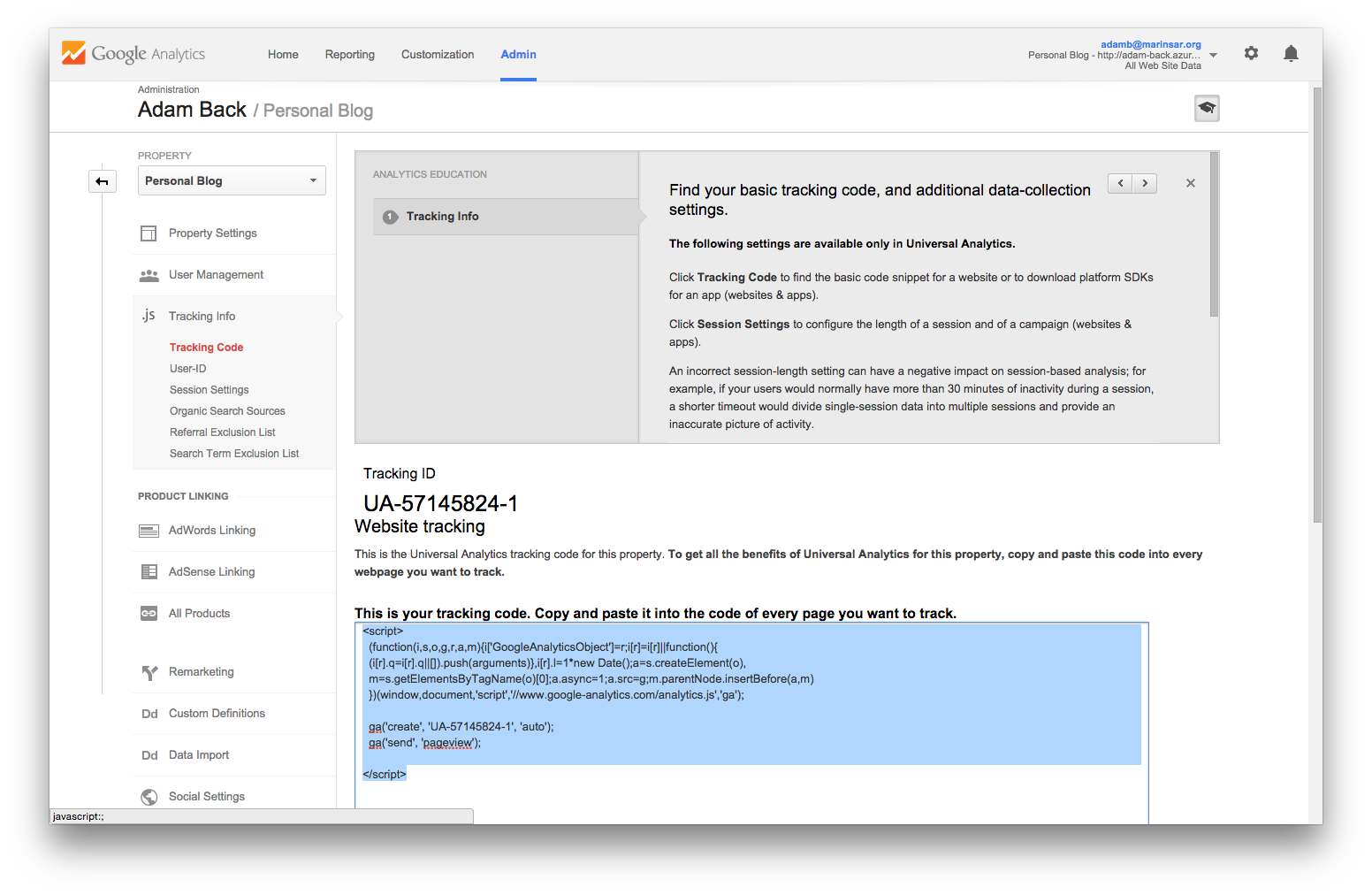The height and width of the screenshot is (895, 1372).
Task: Open All Products
Action: point(200,614)
